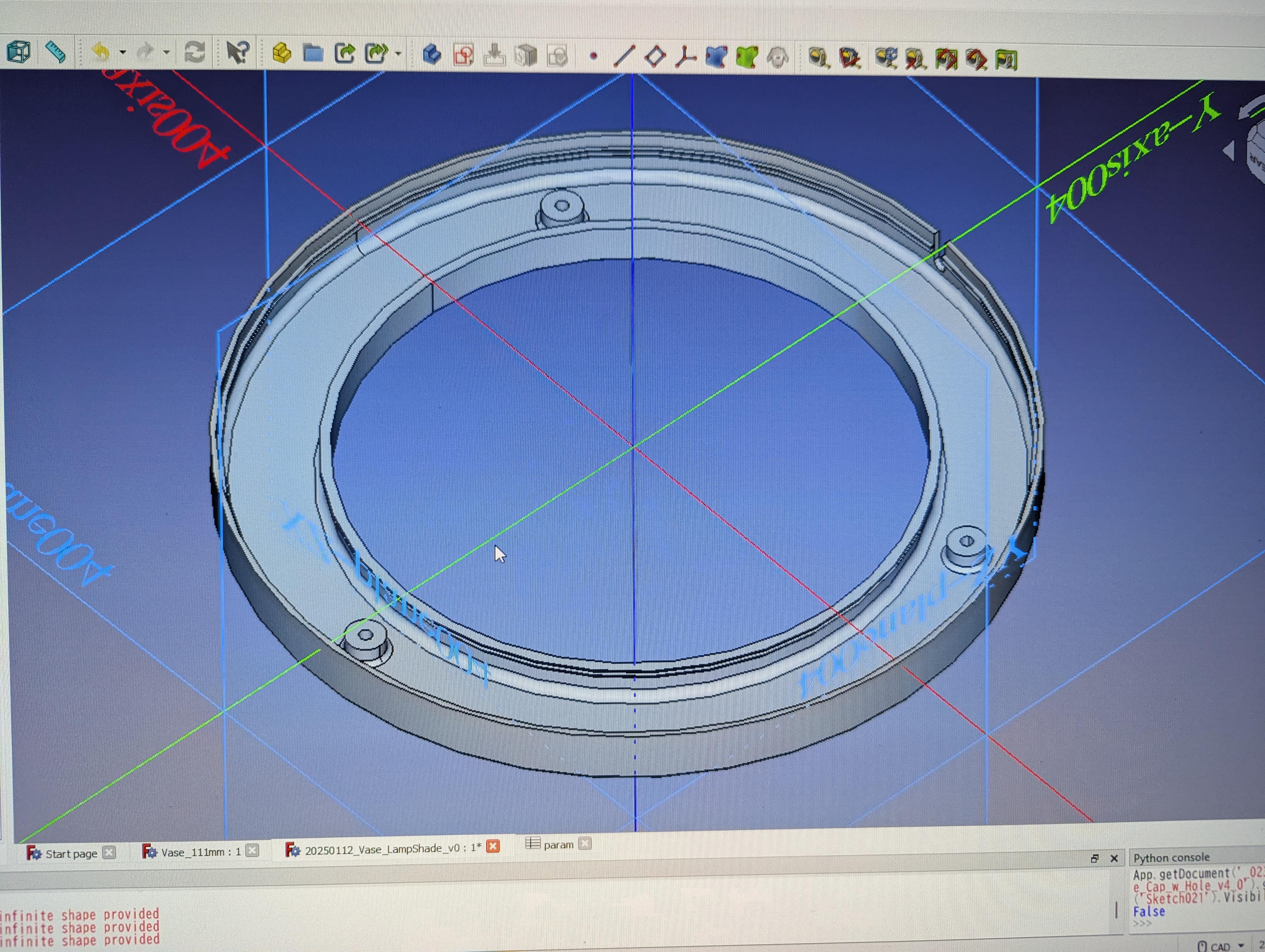
Task: Switch to the Vase_111mm : 1 tab
Action: coord(200,852)
